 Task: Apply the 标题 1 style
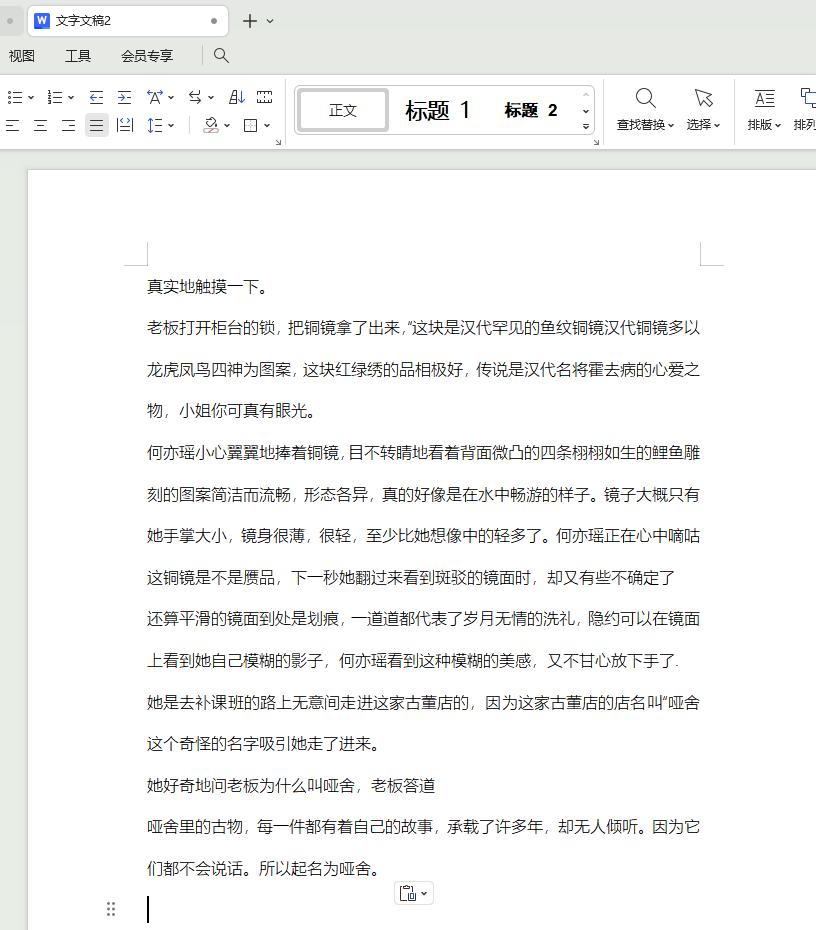point(437,110)
